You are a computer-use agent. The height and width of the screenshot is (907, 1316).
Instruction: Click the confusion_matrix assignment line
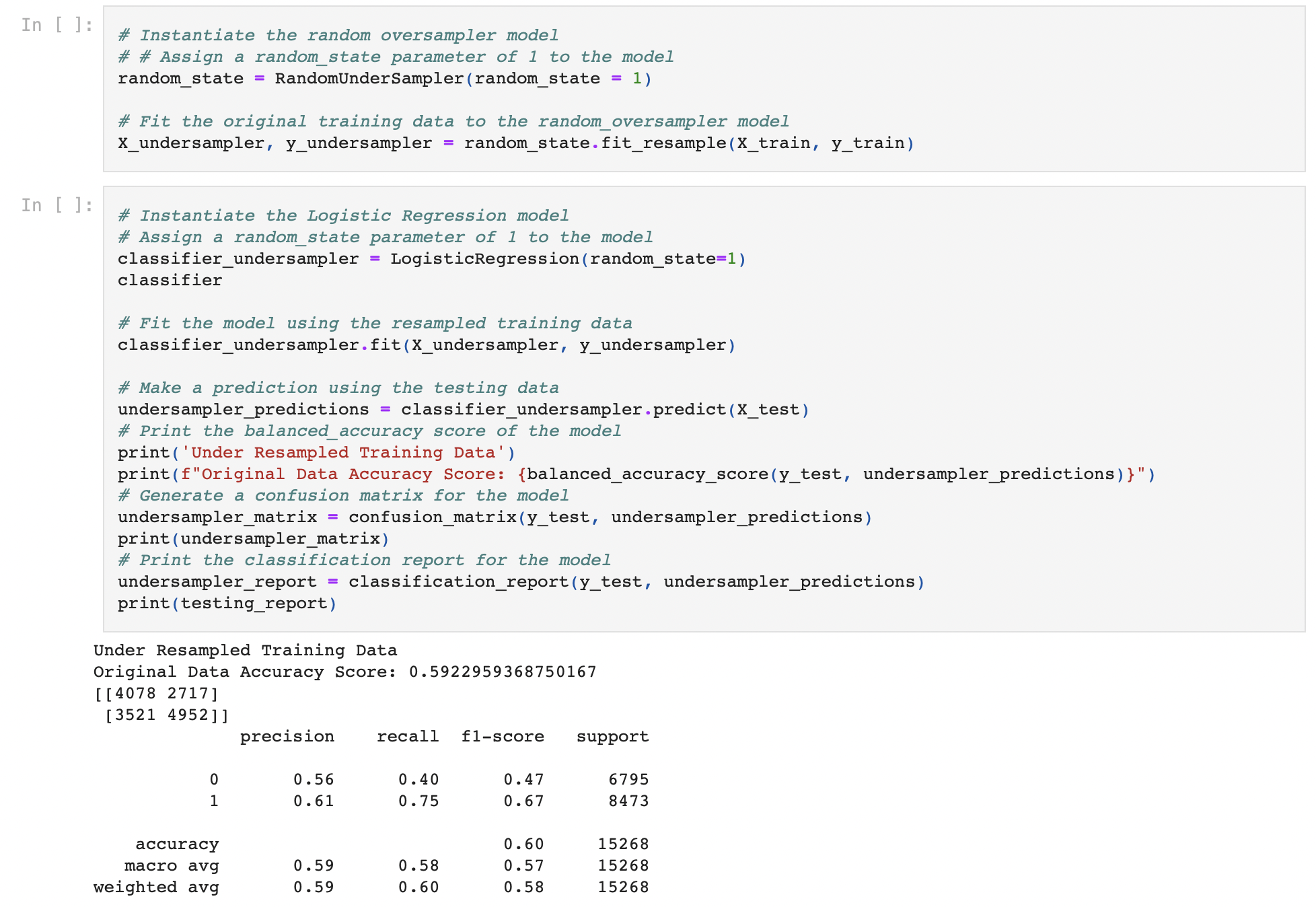coord(495,517)
